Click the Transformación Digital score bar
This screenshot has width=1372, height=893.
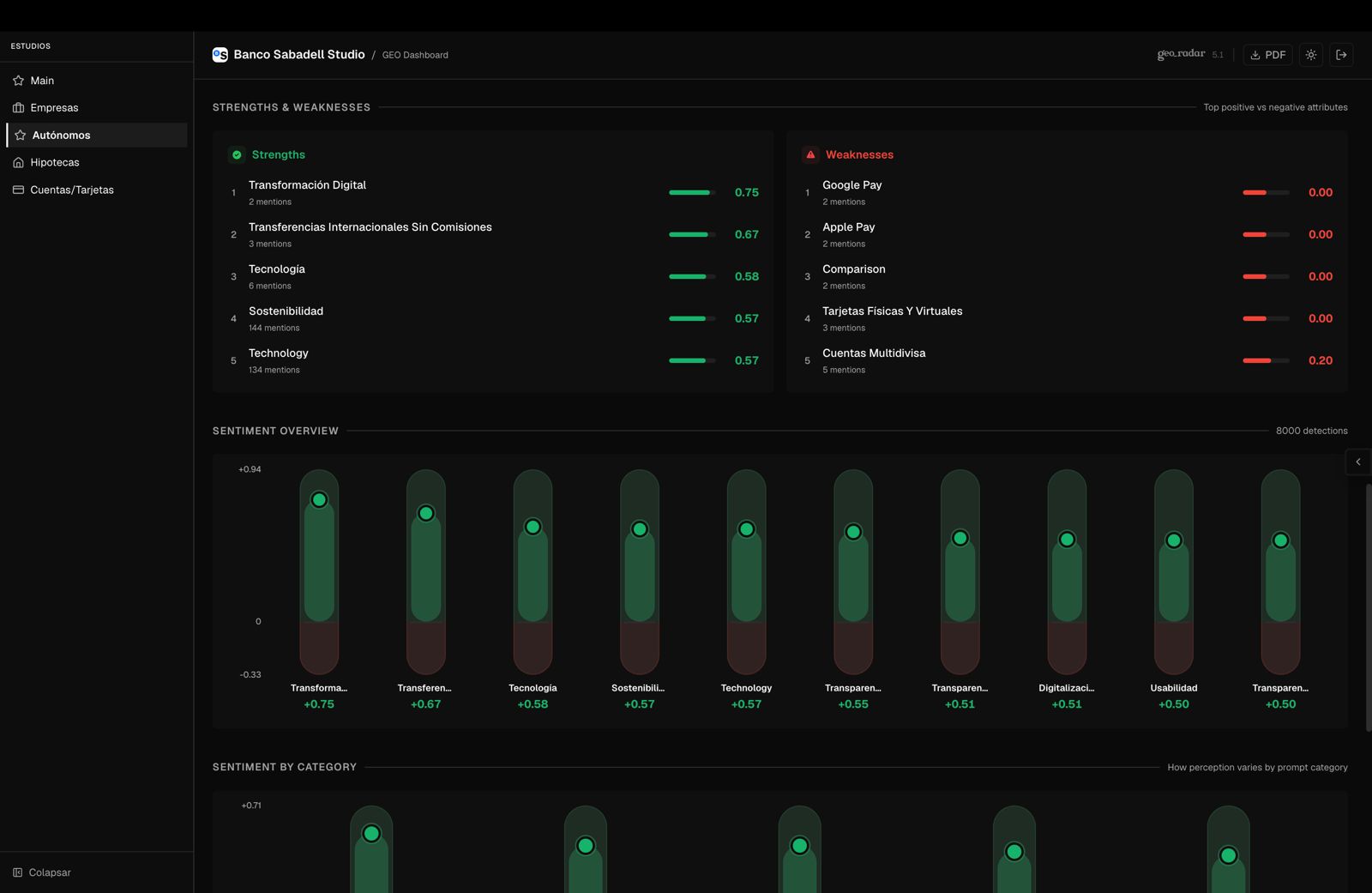[691, 193]
